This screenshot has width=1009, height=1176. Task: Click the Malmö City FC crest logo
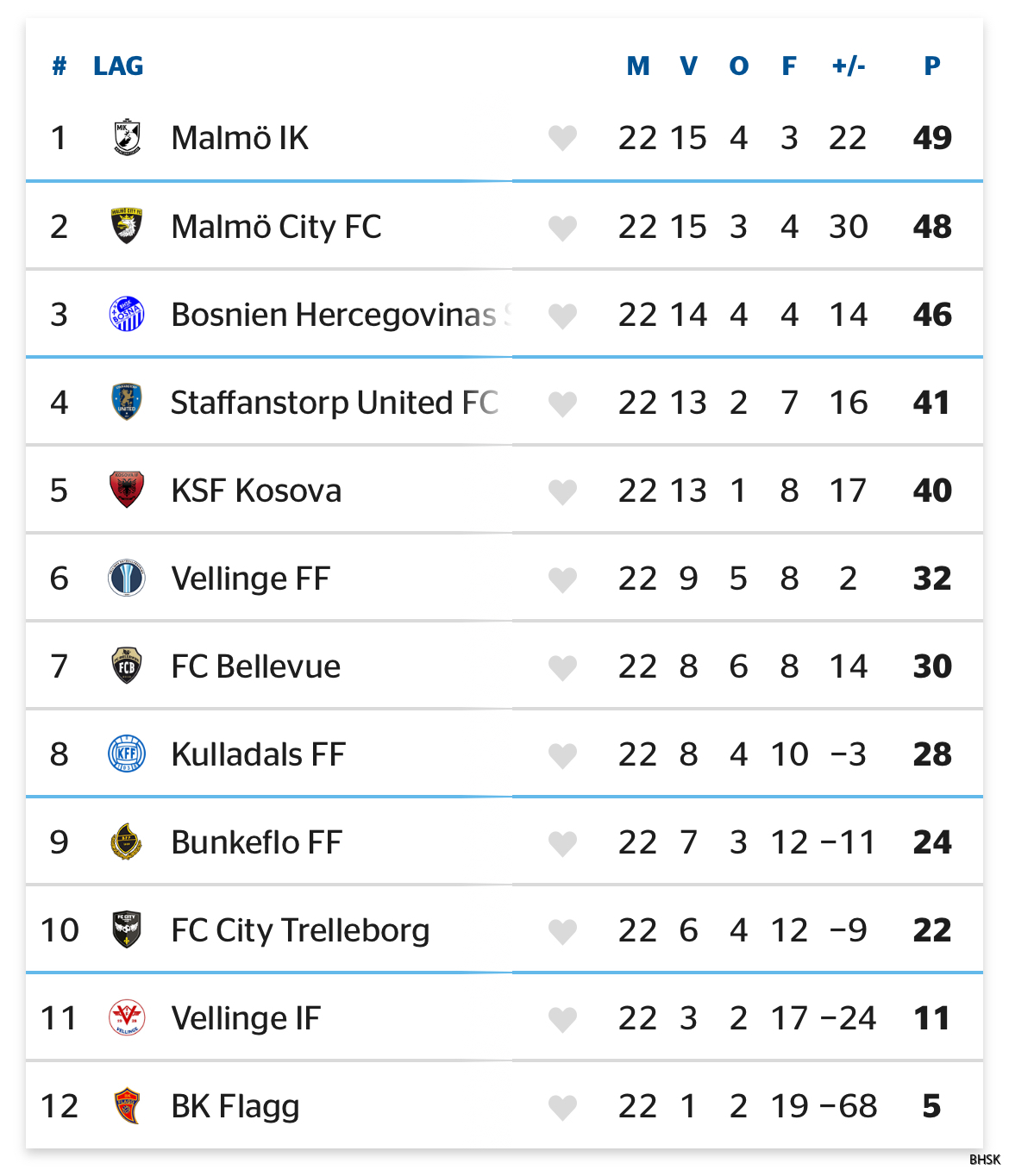[x=127, y=226]
